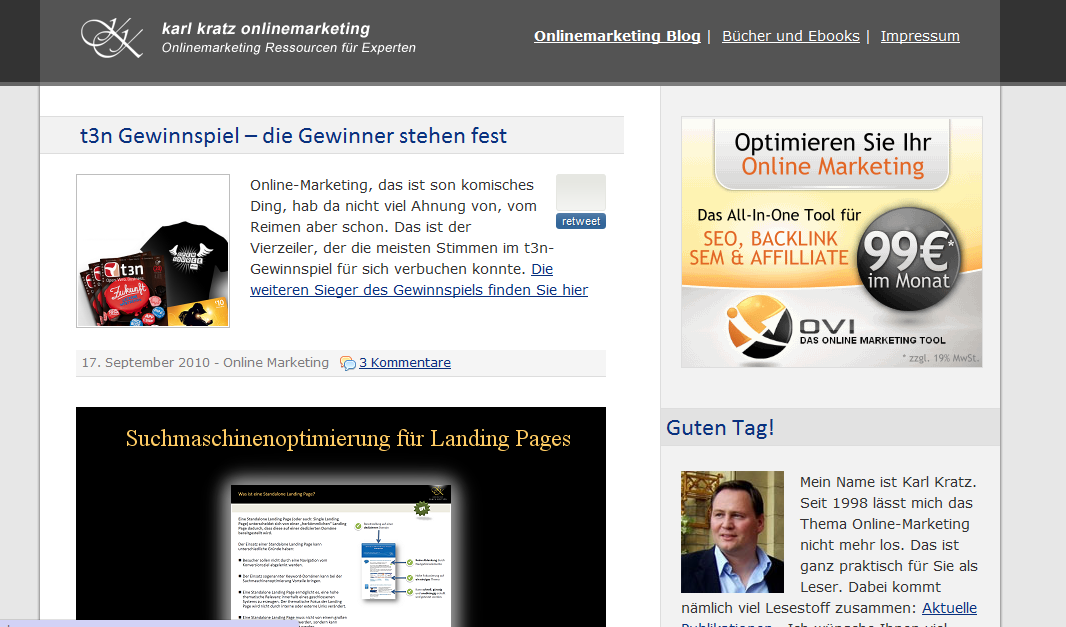Open the 'Aktuelle' publications link in sidebar

(x=949, y=608)
